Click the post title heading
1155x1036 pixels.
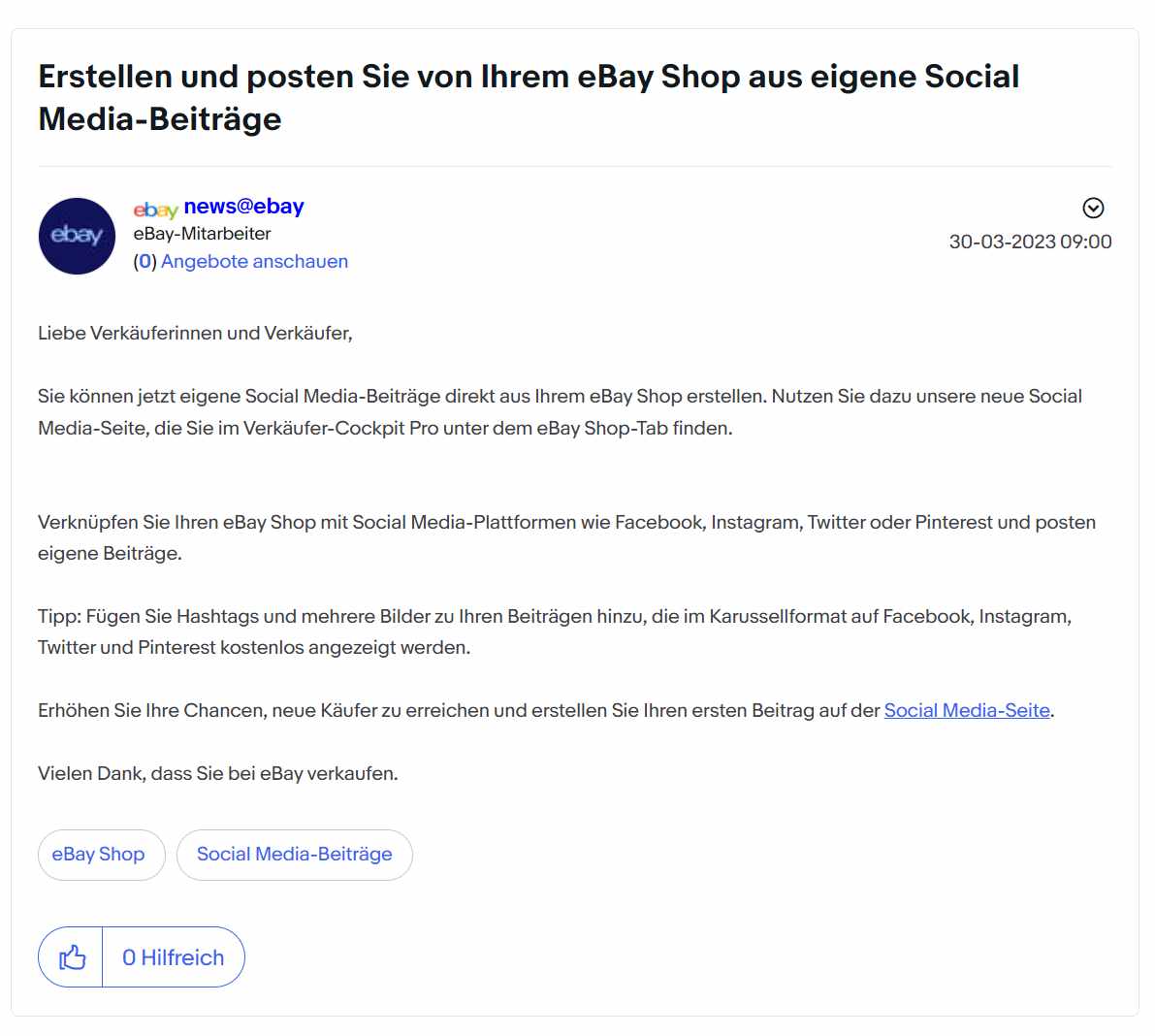[x=529, y=98]
